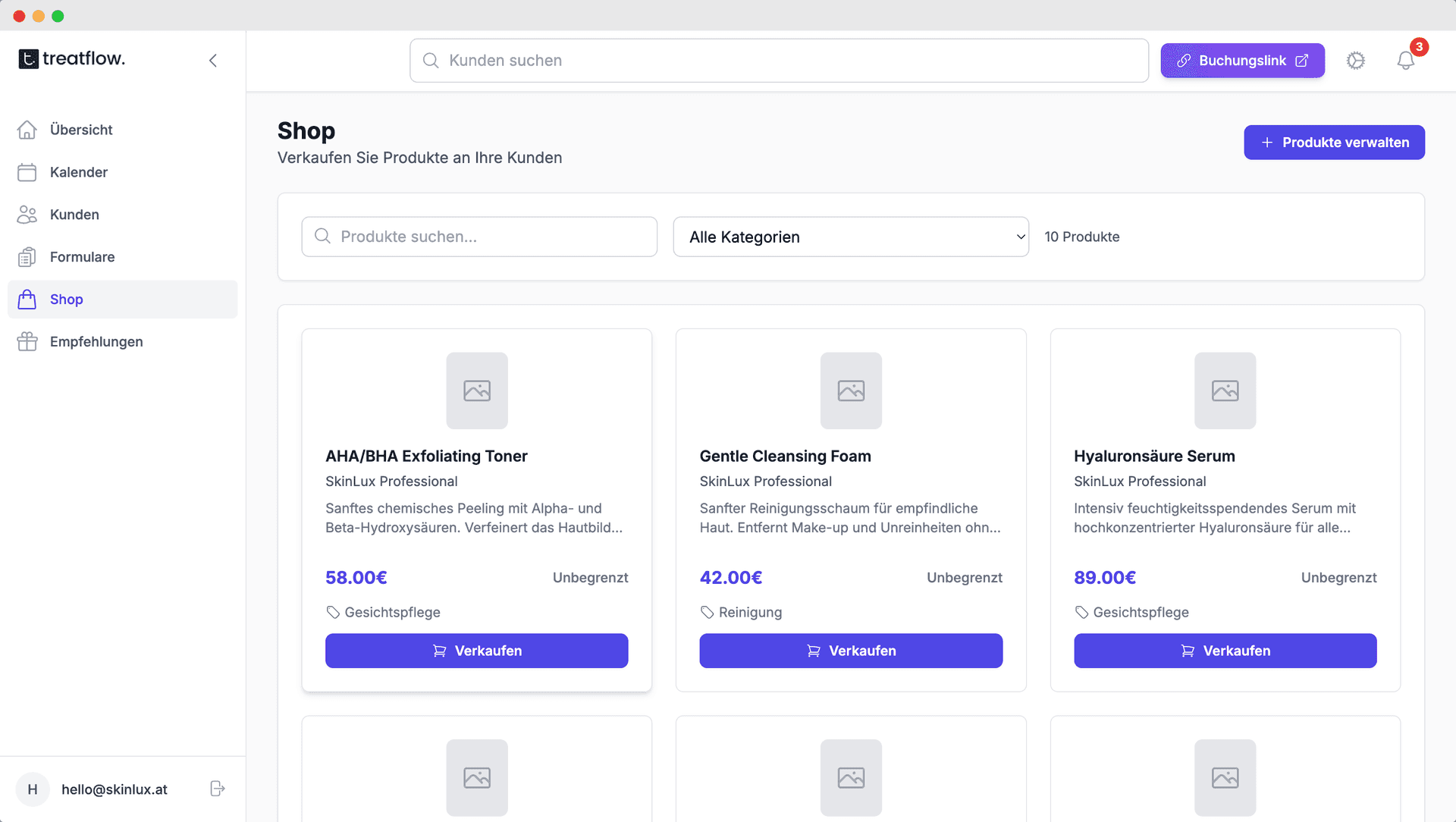This screenshot has height=822, width=1456.
Task: Sell the Gentle Cleansing Foam via Verkaufen
Action: pos(851,651)
